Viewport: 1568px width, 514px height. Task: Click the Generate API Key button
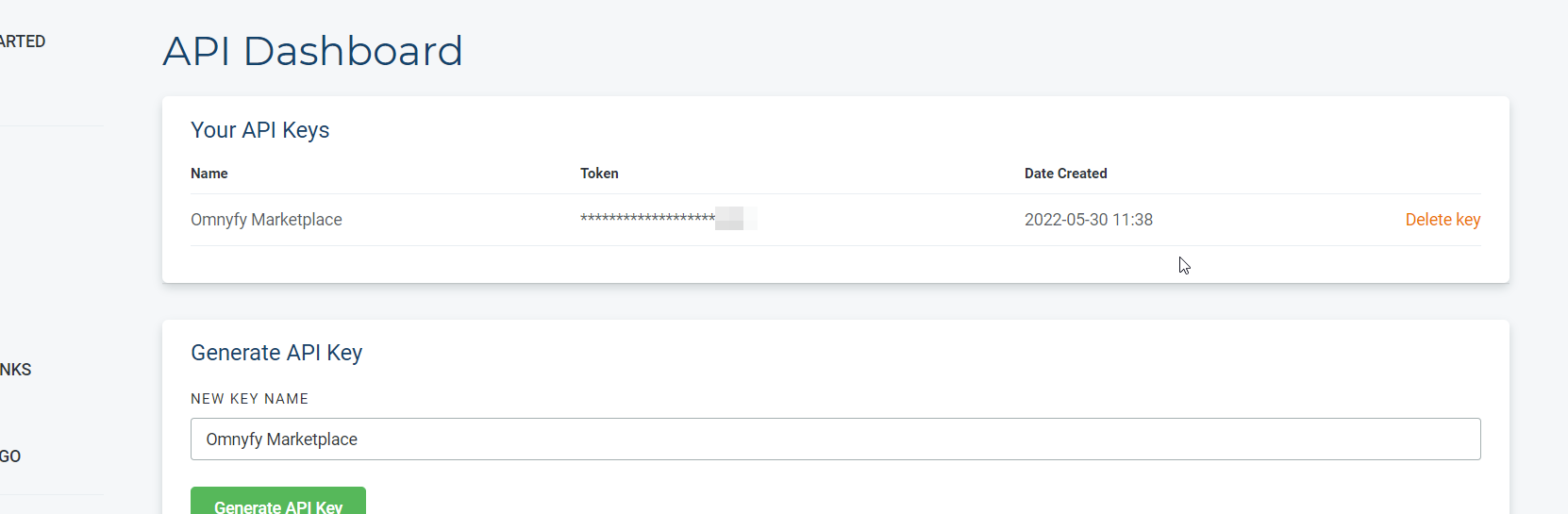278,501
